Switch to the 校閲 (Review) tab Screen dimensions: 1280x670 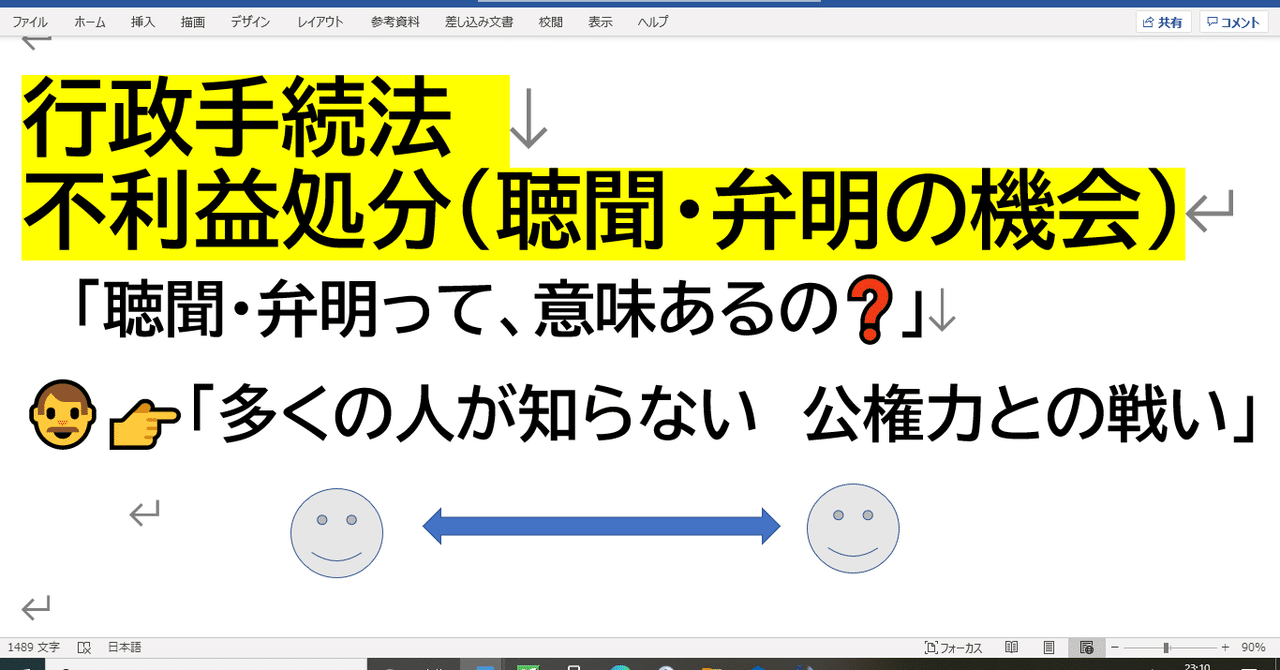pyautogui.click(x=549, y=21)
